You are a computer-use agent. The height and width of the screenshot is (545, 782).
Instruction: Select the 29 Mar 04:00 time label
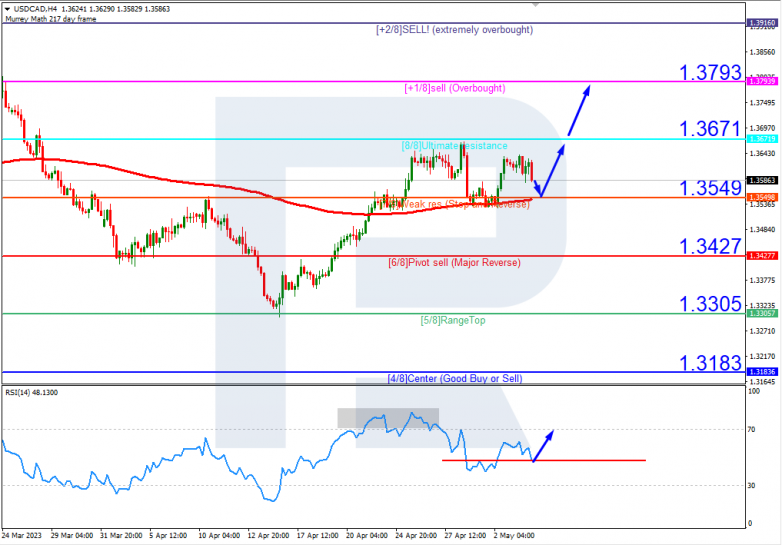tap(72, 536)
